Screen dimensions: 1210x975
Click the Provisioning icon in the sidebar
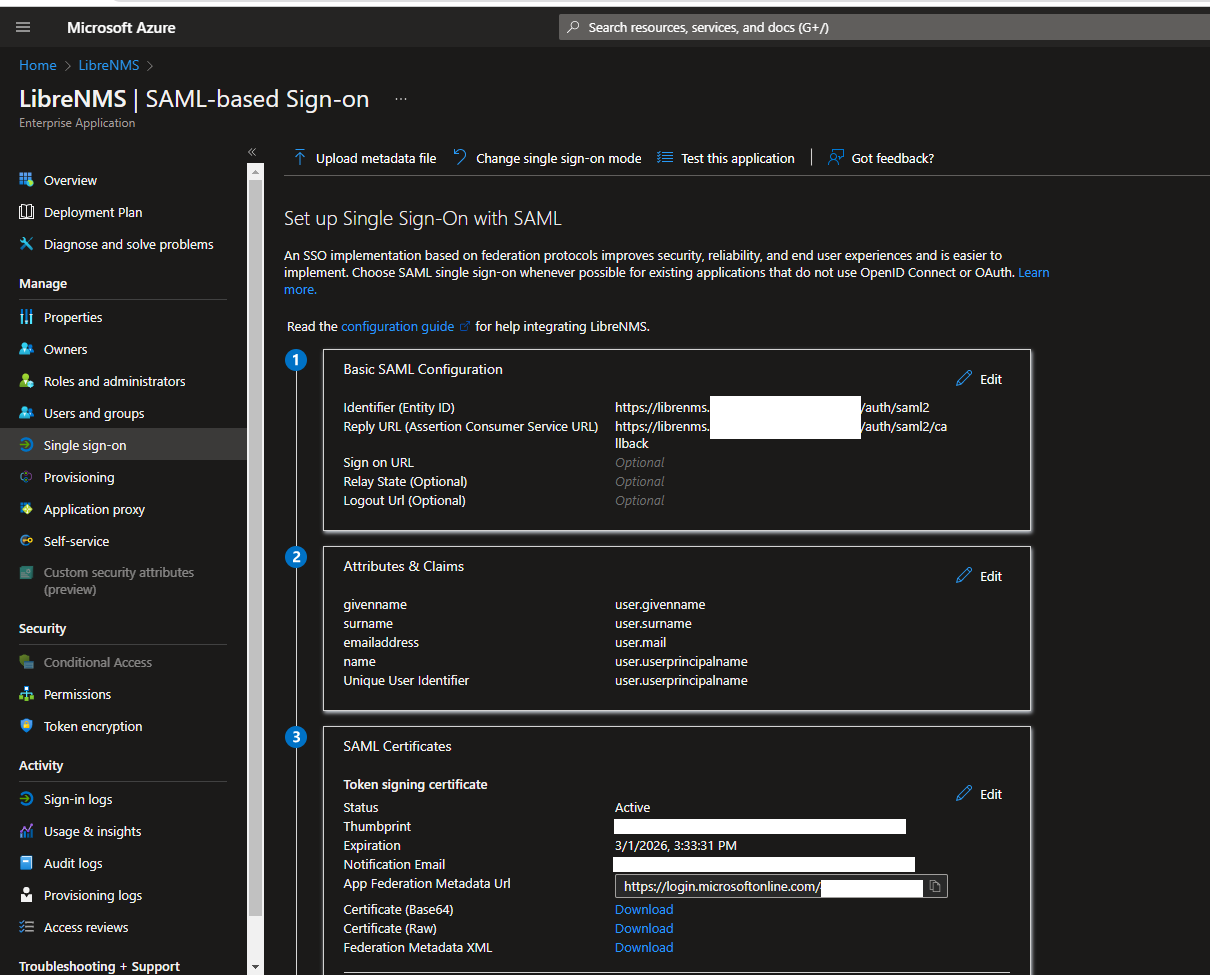26,477
